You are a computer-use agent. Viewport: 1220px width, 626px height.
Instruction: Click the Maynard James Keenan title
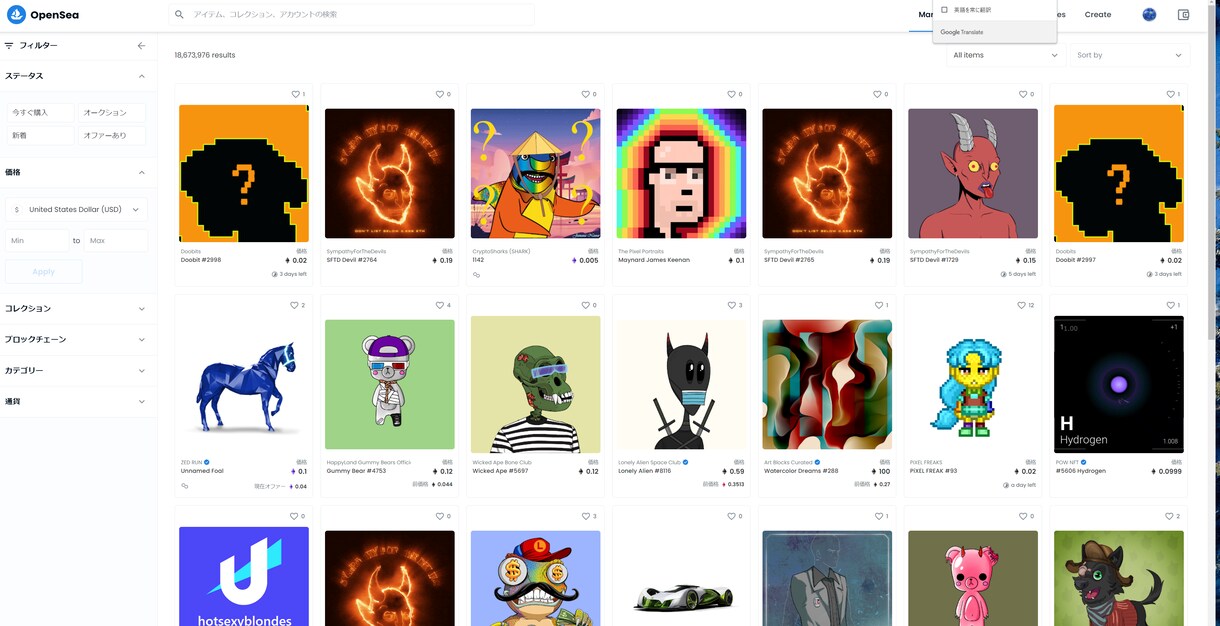pos(654,260)
